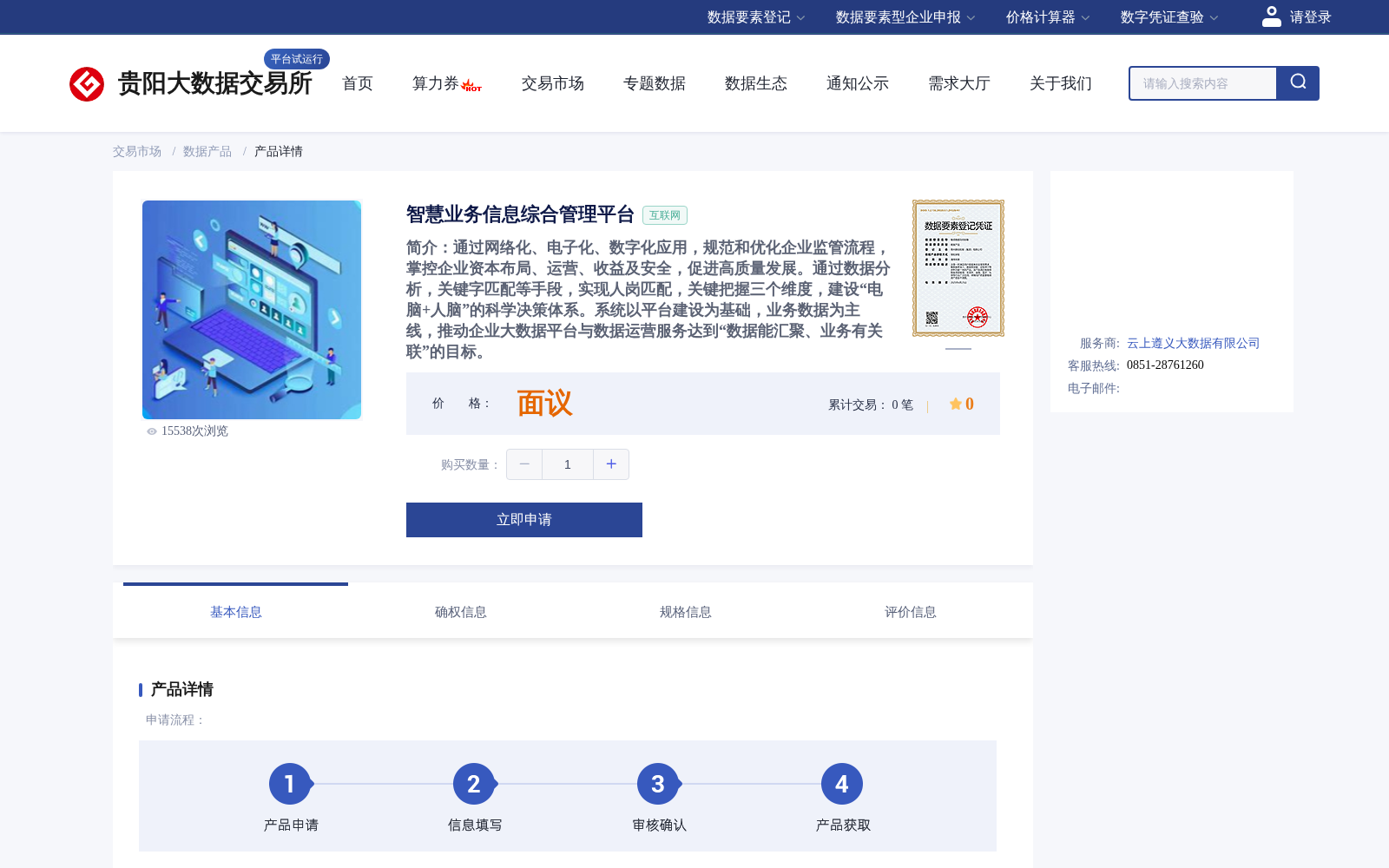1389x868 pixels.
Task: Click the step 4 circle 产品获取
Action: [842, 784]
